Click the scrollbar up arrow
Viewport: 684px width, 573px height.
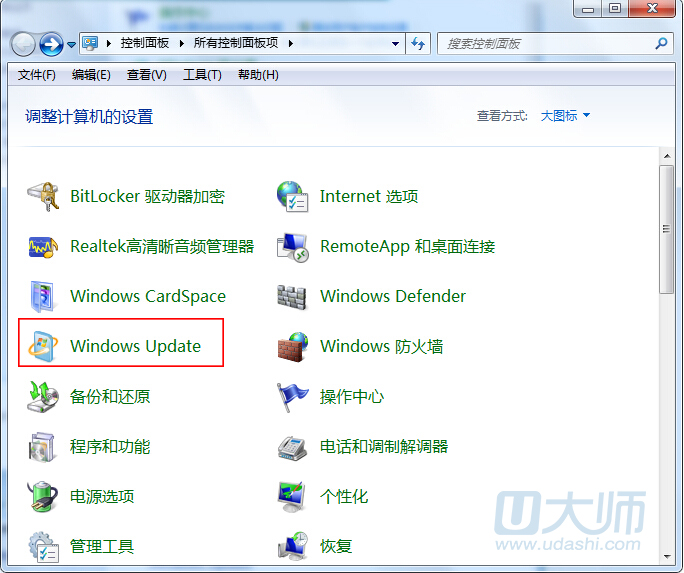[x=667, y=156]
